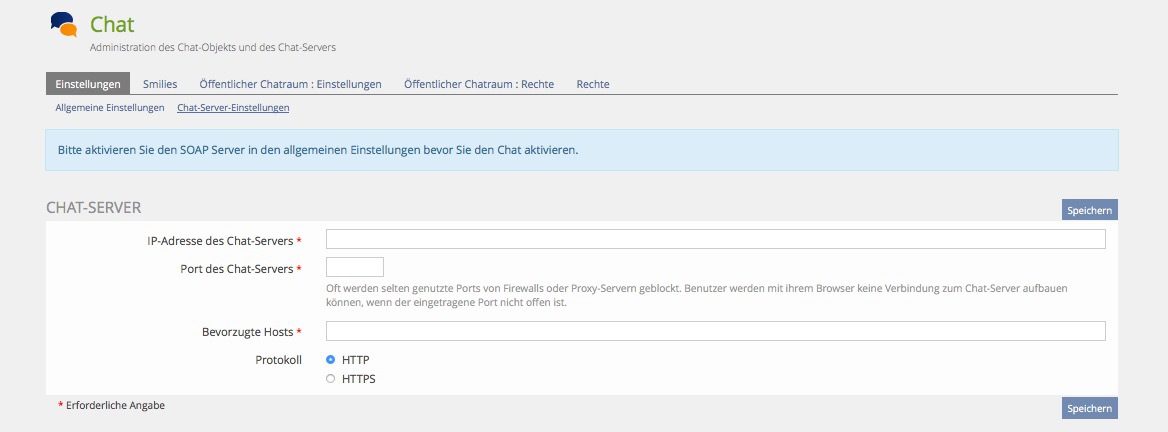Click the Protokoll label
1168x432 pixels.
(x=278, y=359)
